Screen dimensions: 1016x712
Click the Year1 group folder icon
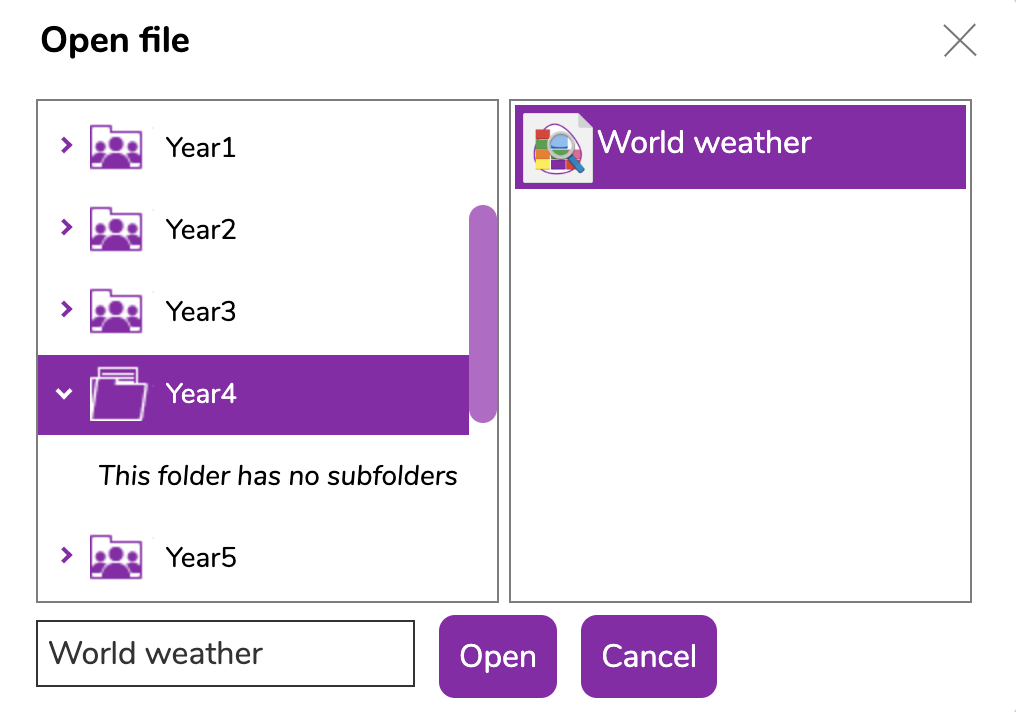coord(115,148)
